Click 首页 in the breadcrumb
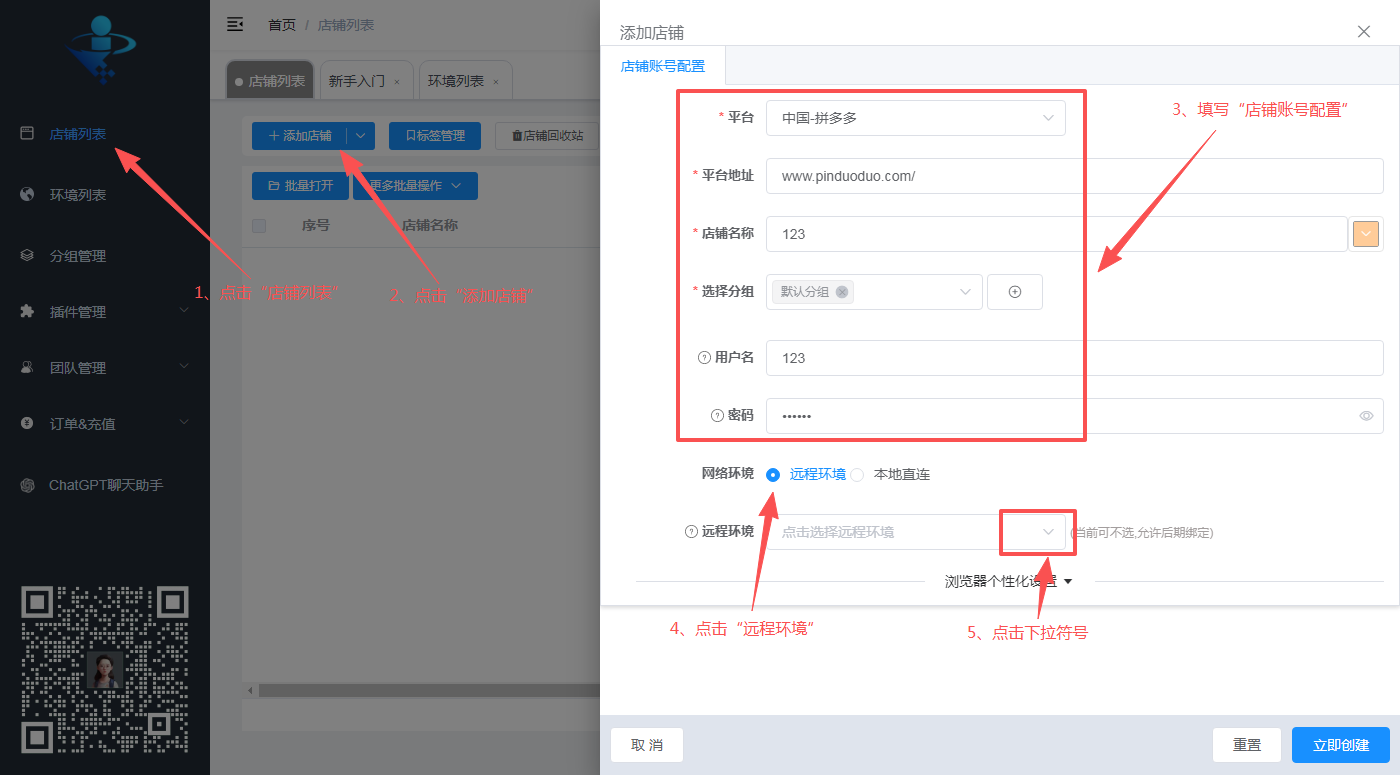 tap(281, 24)
